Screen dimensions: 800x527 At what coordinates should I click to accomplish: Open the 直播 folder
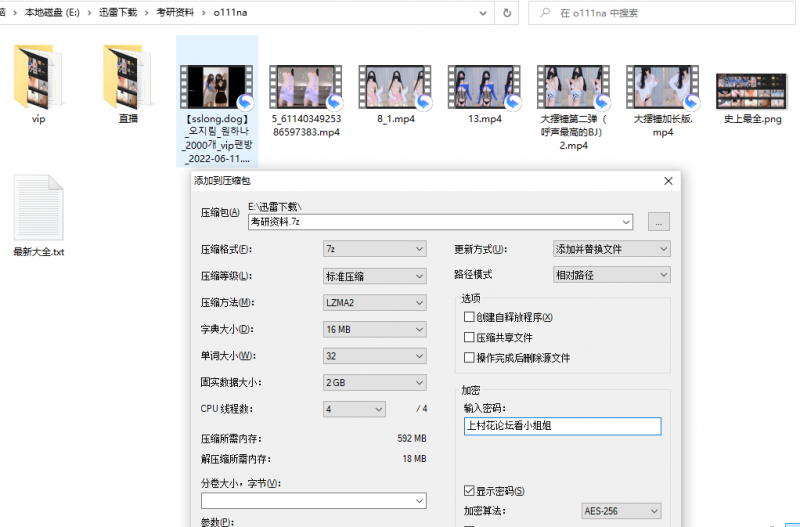click(x=128, y=80)
